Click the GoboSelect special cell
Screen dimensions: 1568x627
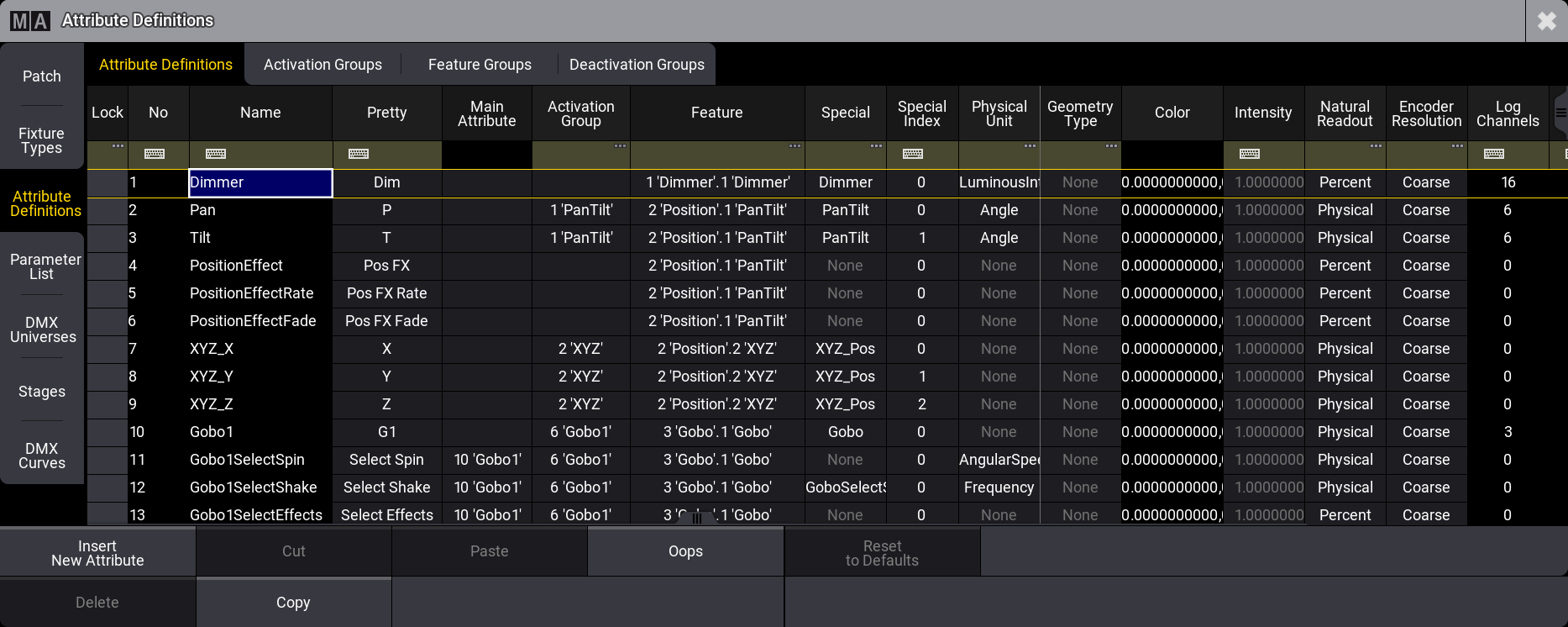[x=846, y=487]
